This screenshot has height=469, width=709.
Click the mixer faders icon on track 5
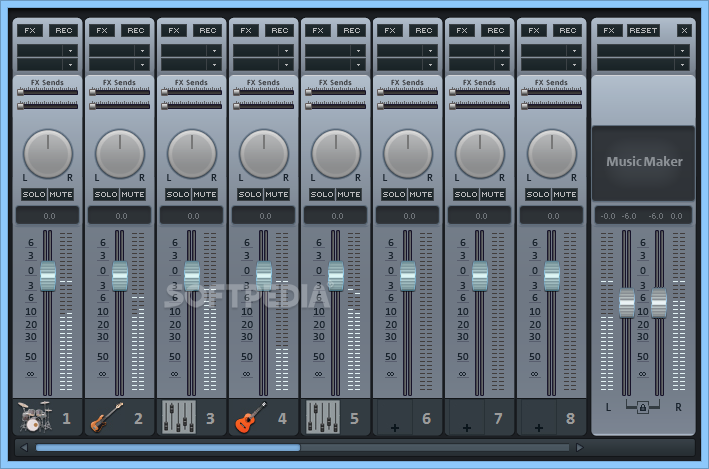[323, 417]
